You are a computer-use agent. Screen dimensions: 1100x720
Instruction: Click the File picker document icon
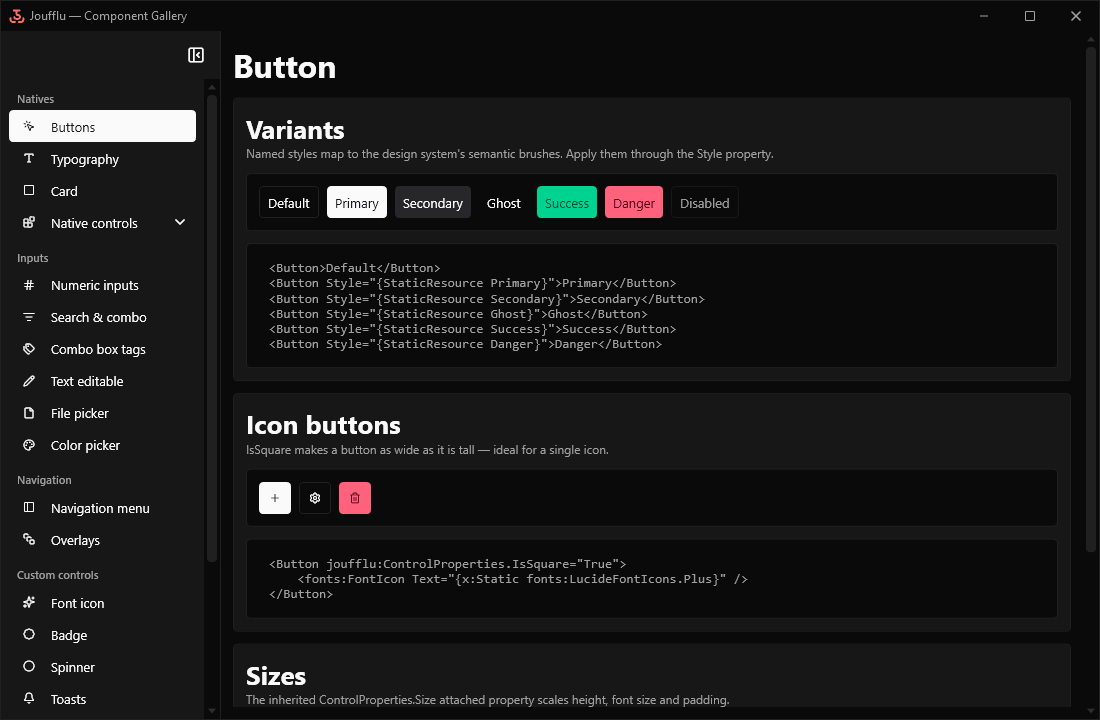29,413
